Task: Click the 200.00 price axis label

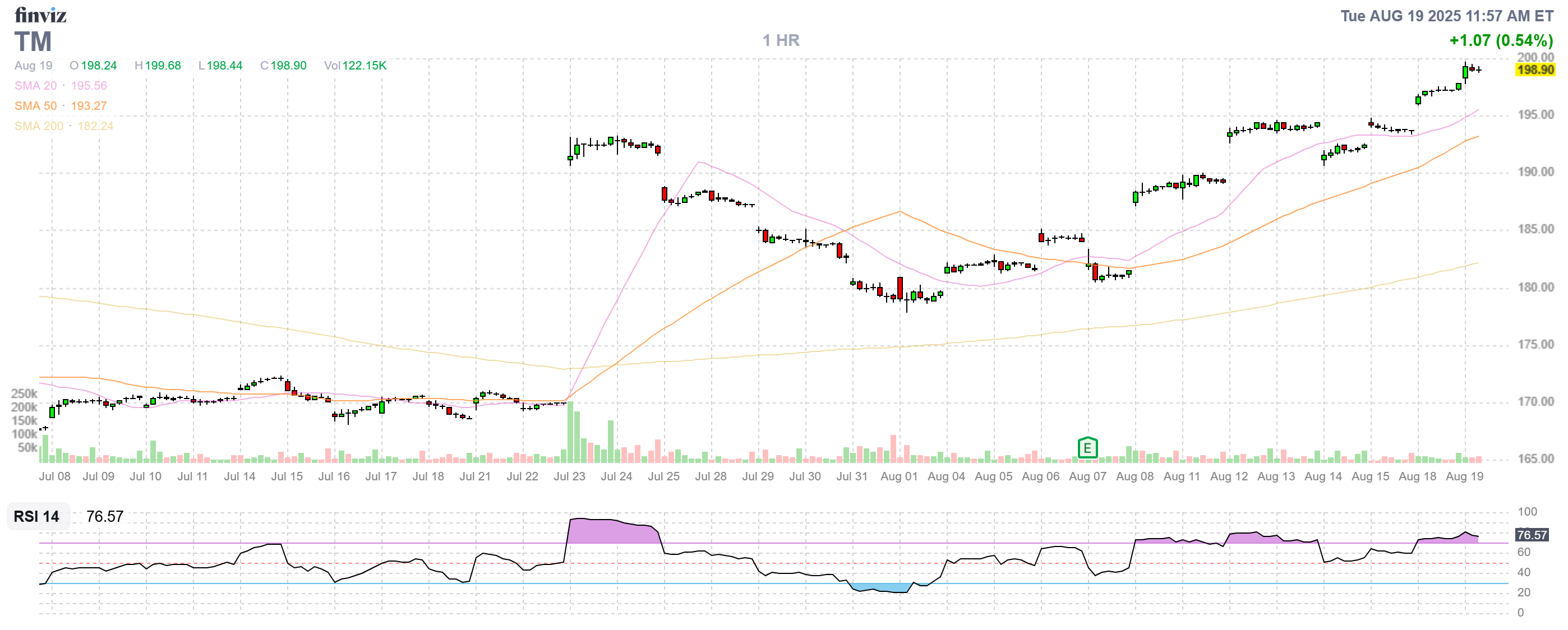Action: (1535, 57)
